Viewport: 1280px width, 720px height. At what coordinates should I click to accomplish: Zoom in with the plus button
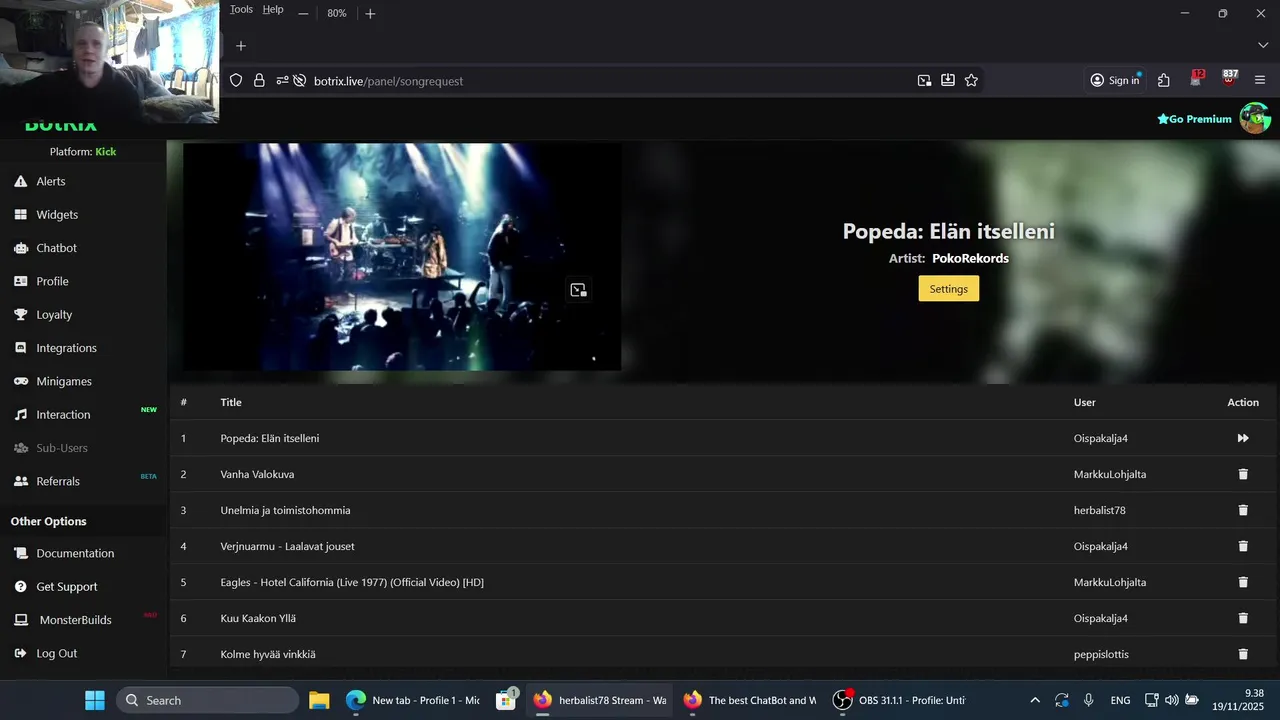(x=370, y=13)
